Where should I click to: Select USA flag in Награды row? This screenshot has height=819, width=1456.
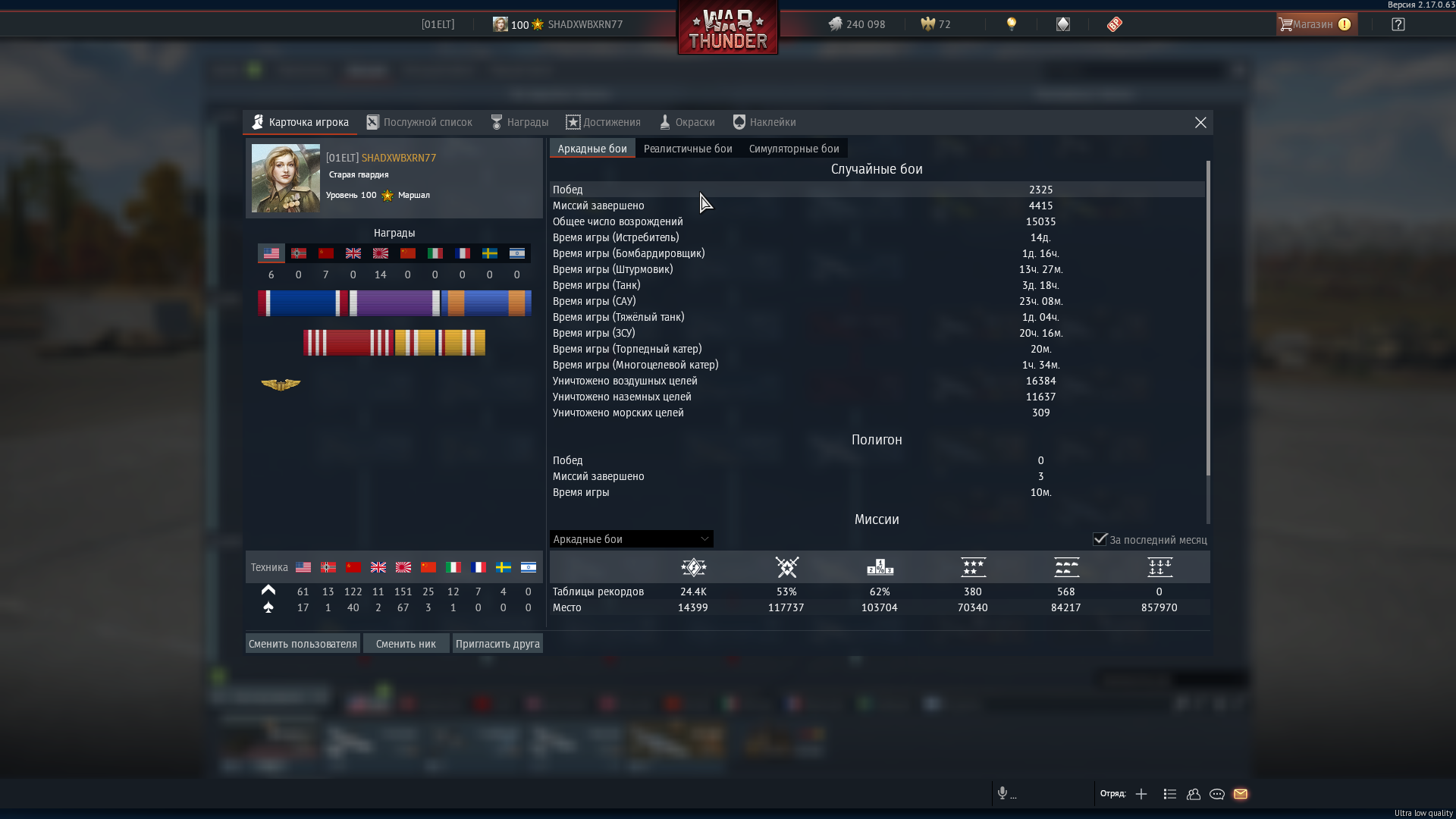click(271, 253)
